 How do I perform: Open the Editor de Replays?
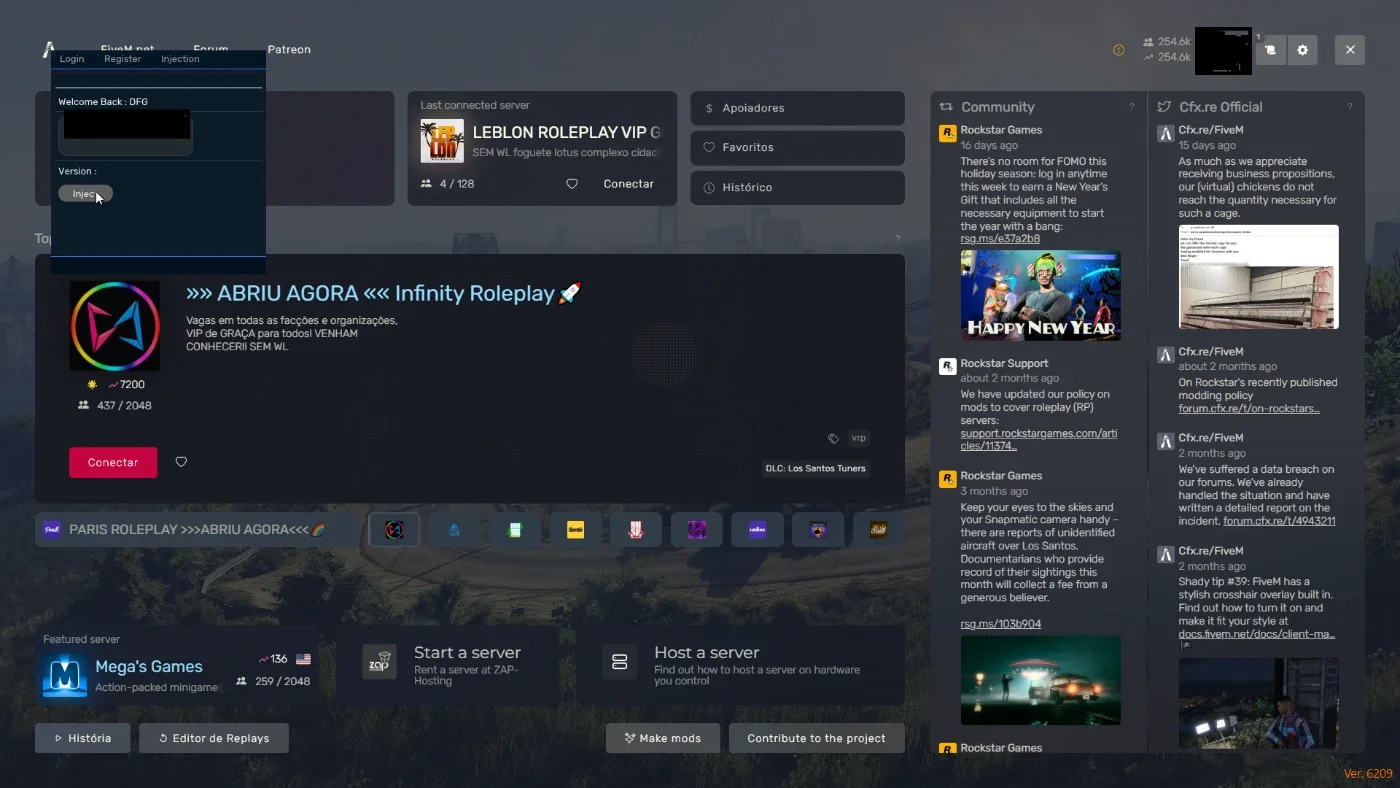pyautogui.click(x=214, y=738)
